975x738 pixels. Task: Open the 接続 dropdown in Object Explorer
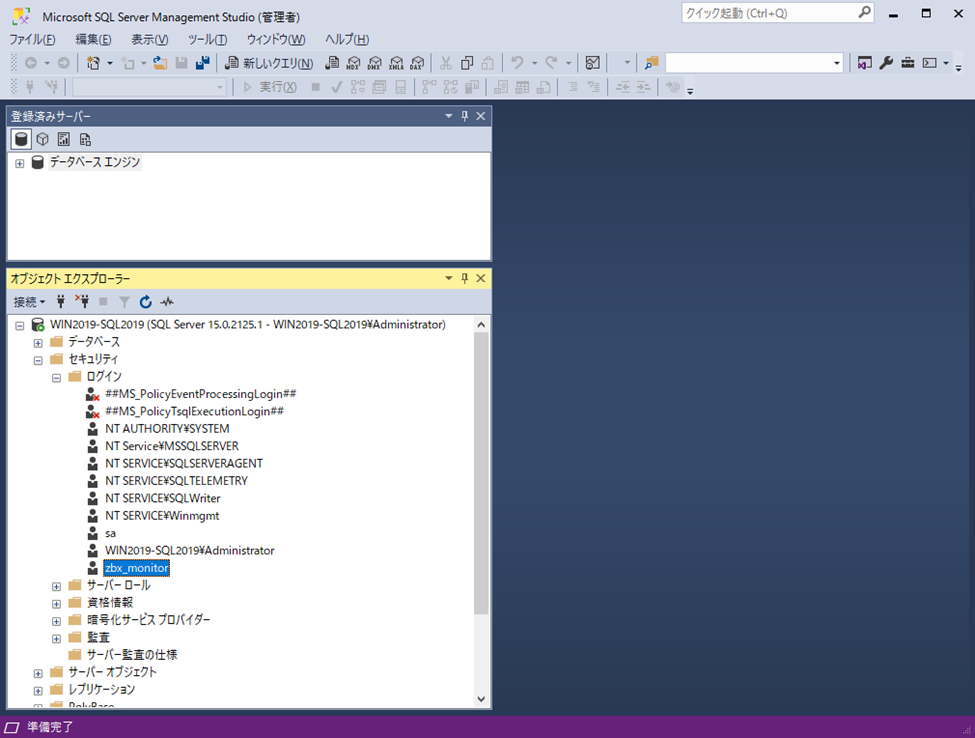pyautogui.click(x=29, y=301)
